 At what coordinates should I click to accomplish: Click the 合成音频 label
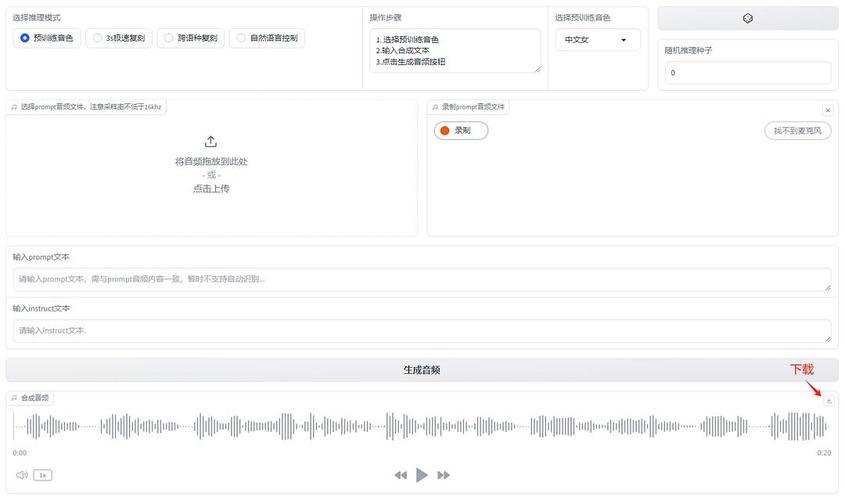click(x=30, y=398)
